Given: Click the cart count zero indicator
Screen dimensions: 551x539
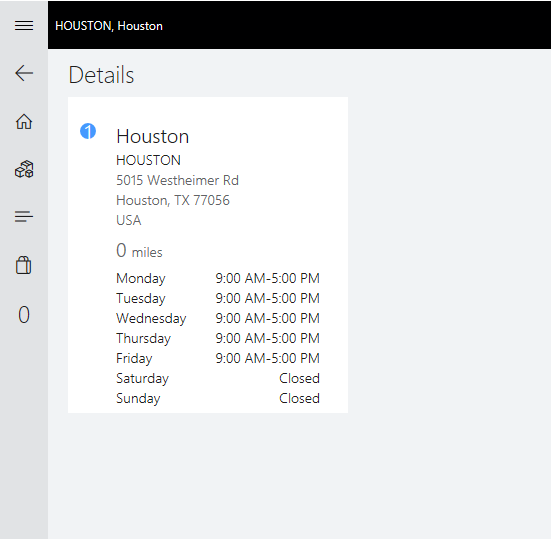Looking at the screenshot, I should pyautogui.click(x=24, y=314).
